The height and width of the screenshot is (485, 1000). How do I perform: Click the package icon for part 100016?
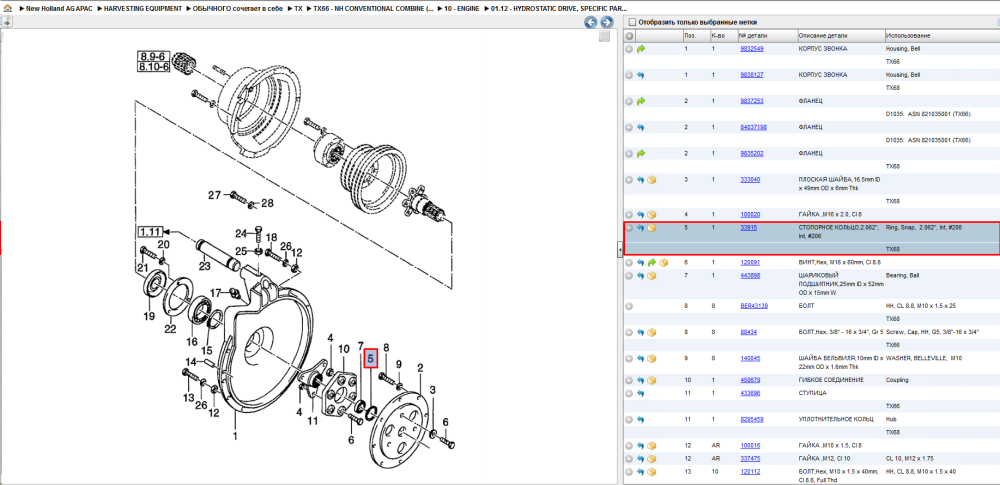point(652,445)
